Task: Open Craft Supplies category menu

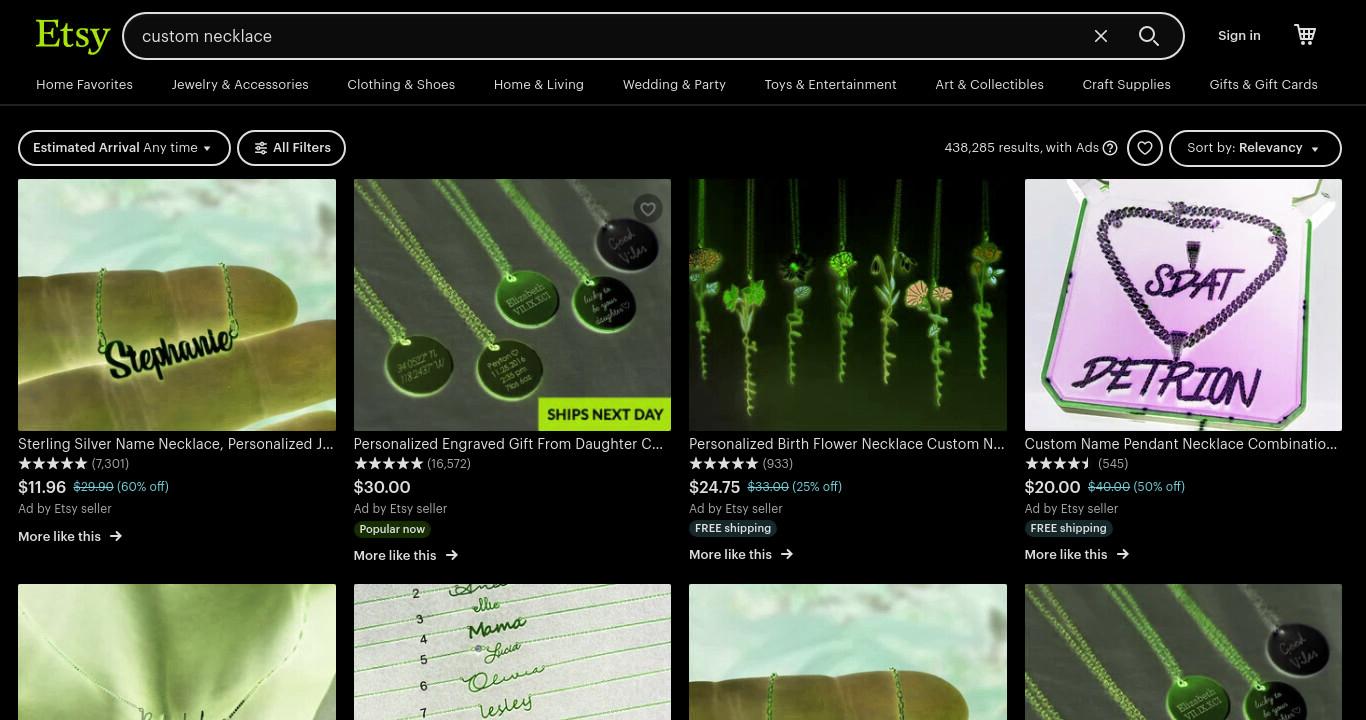Action: tap(1126, 85)
